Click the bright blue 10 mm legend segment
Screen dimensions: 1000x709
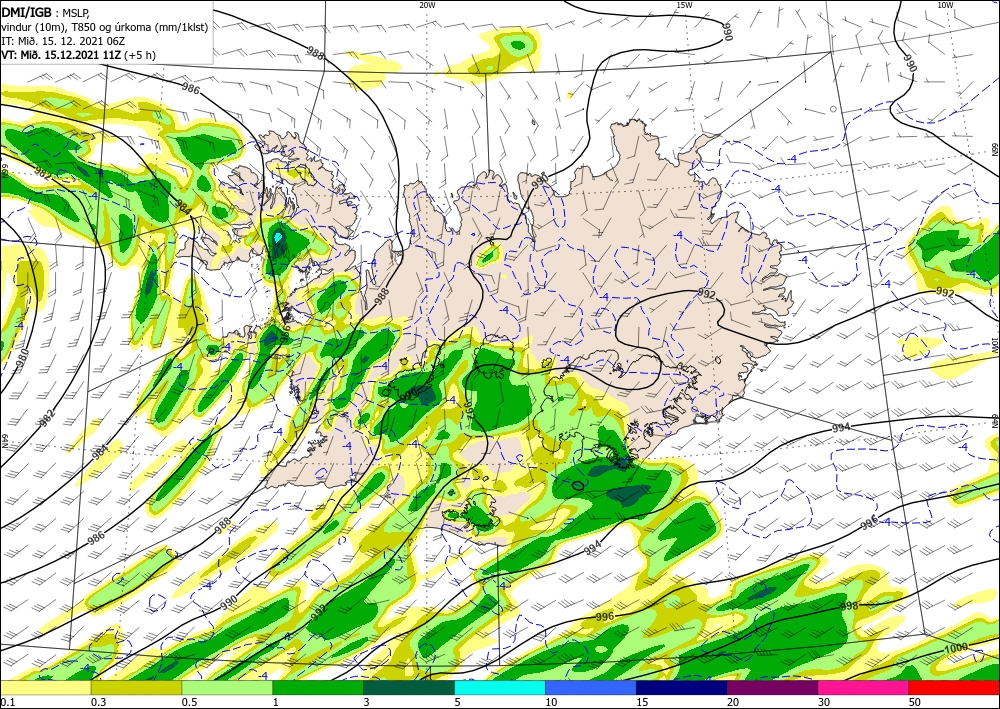click(x=591, y=688)
